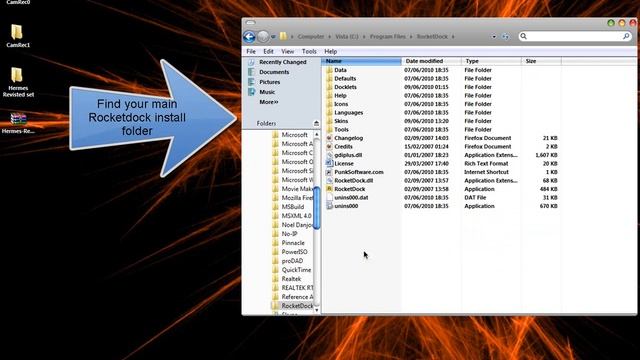Screen dimensions: 640x360
Task: Open the recent pages dropdown beside Forward
Action: coord(273,37)
